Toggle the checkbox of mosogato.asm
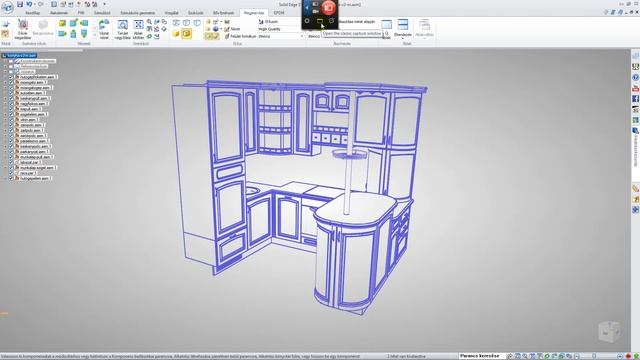Viewport: 640px width, 360px height. [11, 82]
